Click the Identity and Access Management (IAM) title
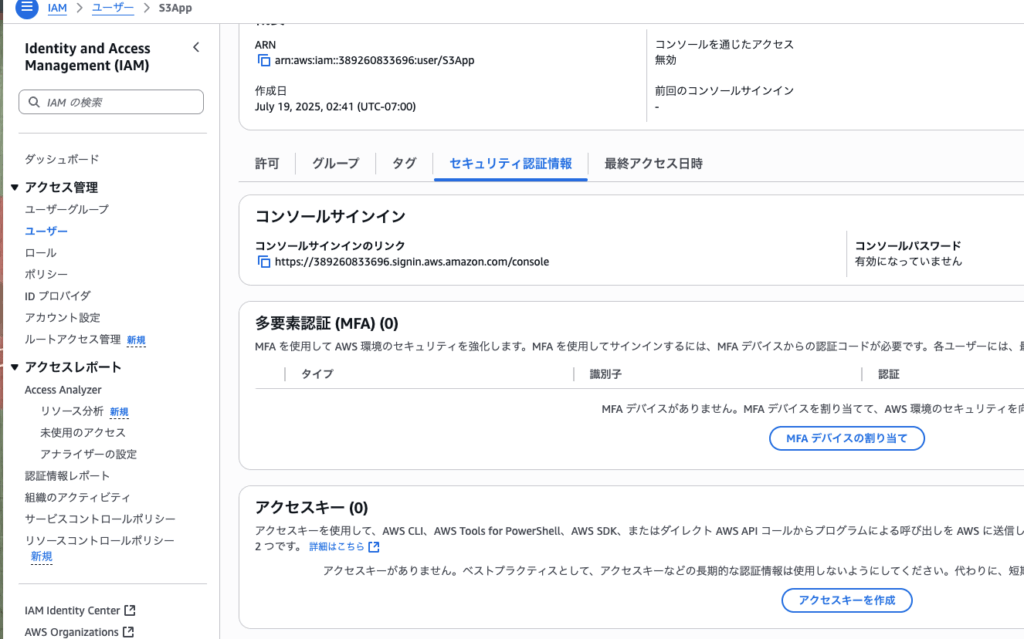Screen dimensions: 1024x639 [88, 57]
